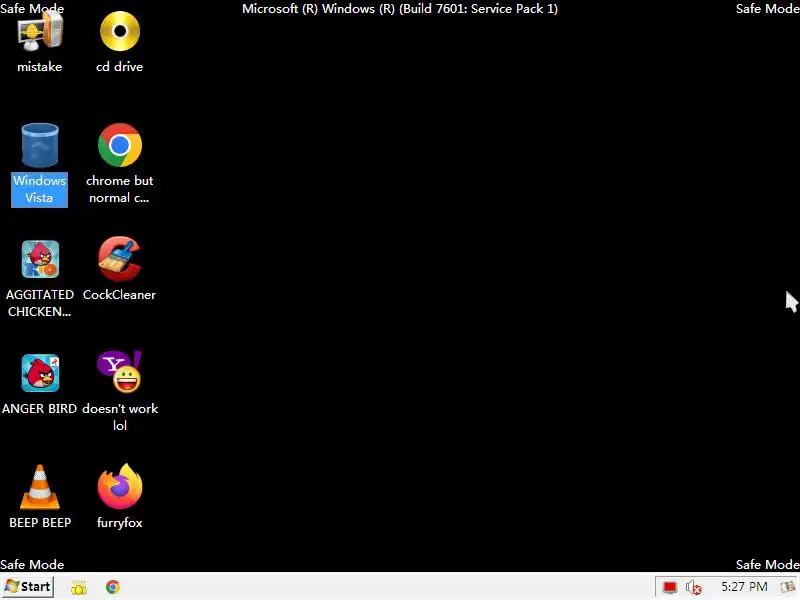
Task: Click the red monitor tray icon
Action: click(x=670, y=588)
